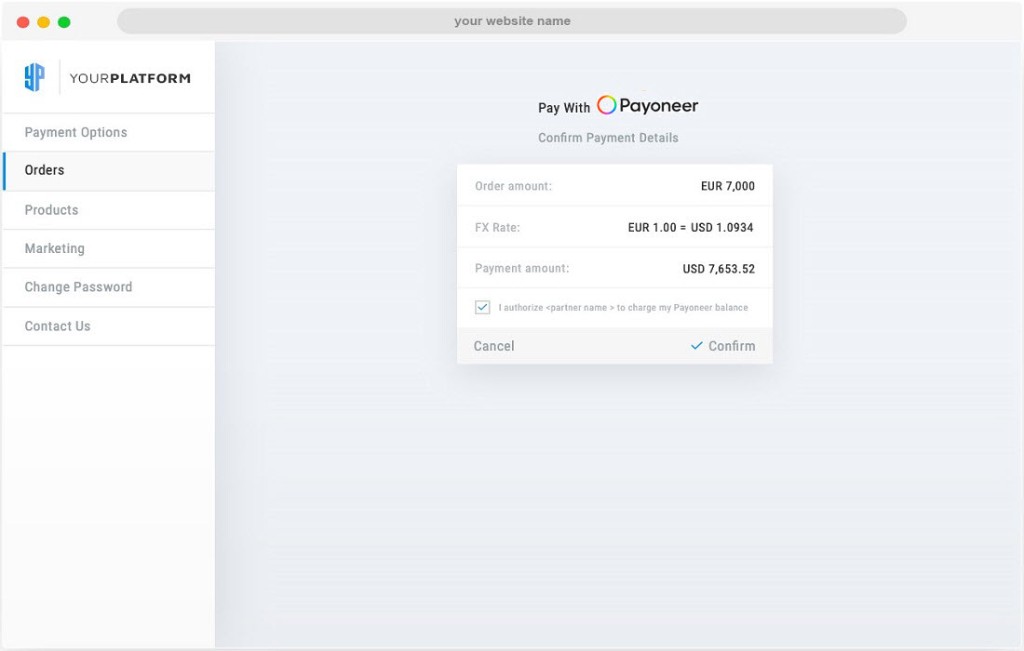The image size is (1024, 651).
Task: Click the FX Rate label
Action: (x=498, y=227)
